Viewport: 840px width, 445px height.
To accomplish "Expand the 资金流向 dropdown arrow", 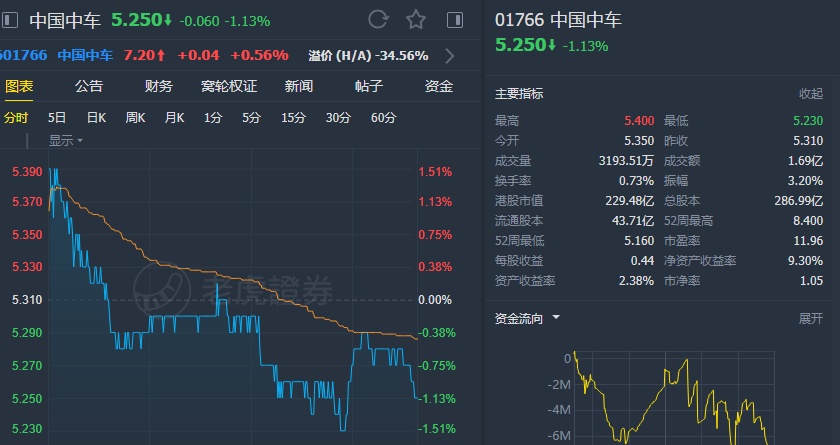I will tap(556, 318).
